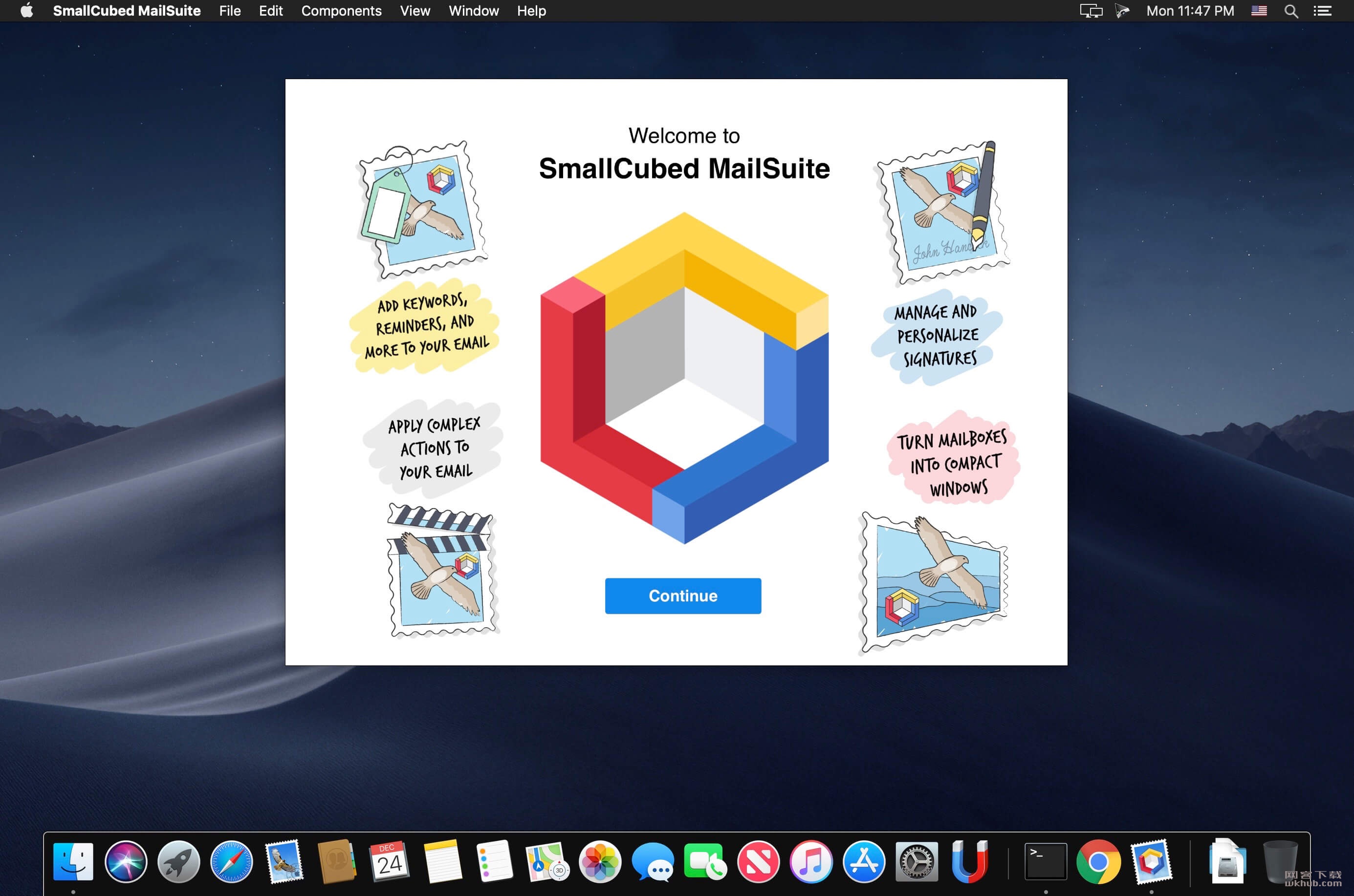This screenshot has height=896, width=1354.
Task: Open Safari from the Dock
Action: click(x=231, y=861)
